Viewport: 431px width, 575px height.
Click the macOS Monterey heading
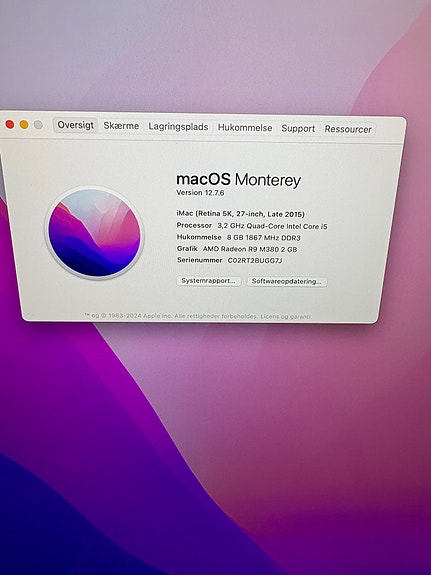coord(238,180)
